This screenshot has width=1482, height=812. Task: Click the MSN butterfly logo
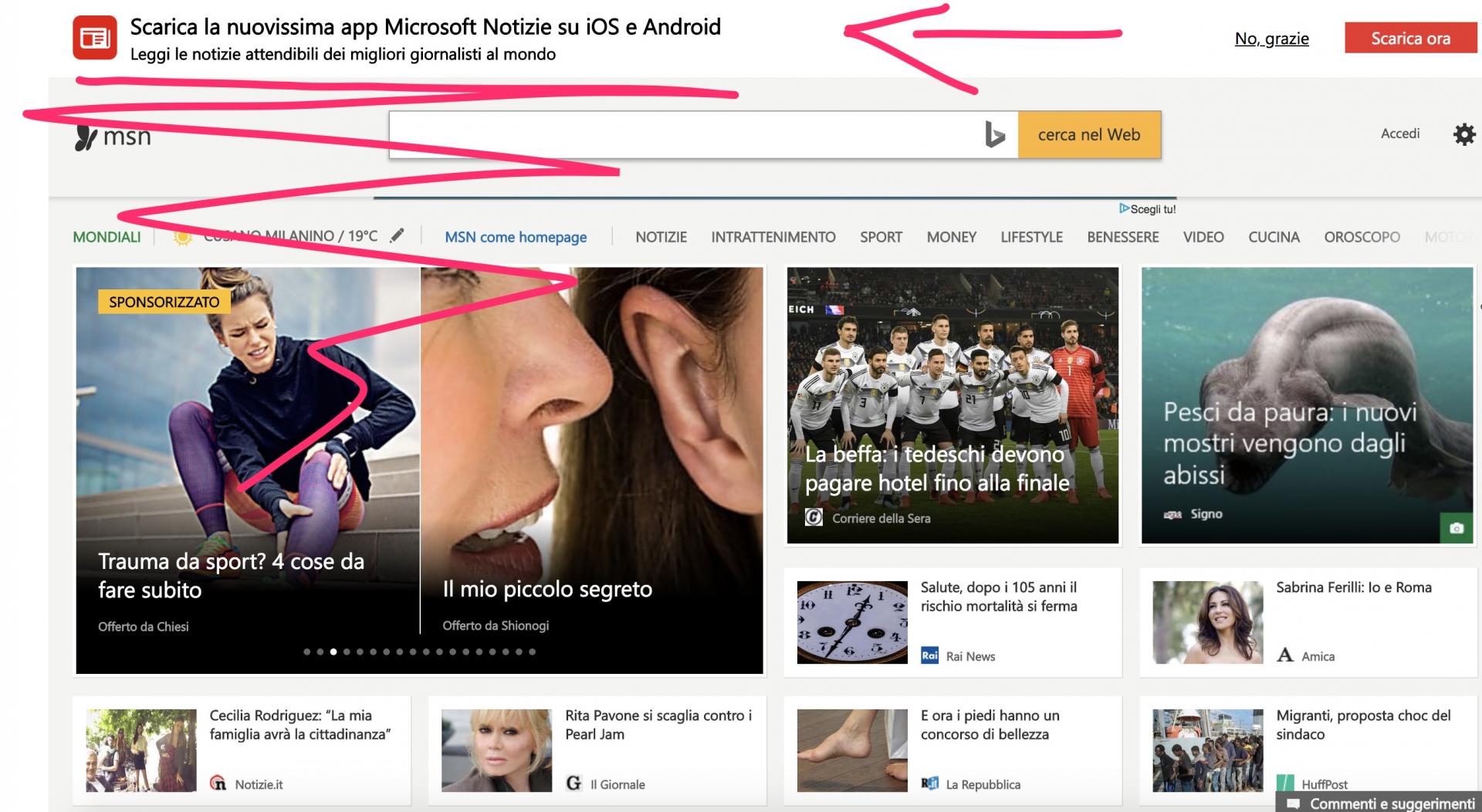86,137
